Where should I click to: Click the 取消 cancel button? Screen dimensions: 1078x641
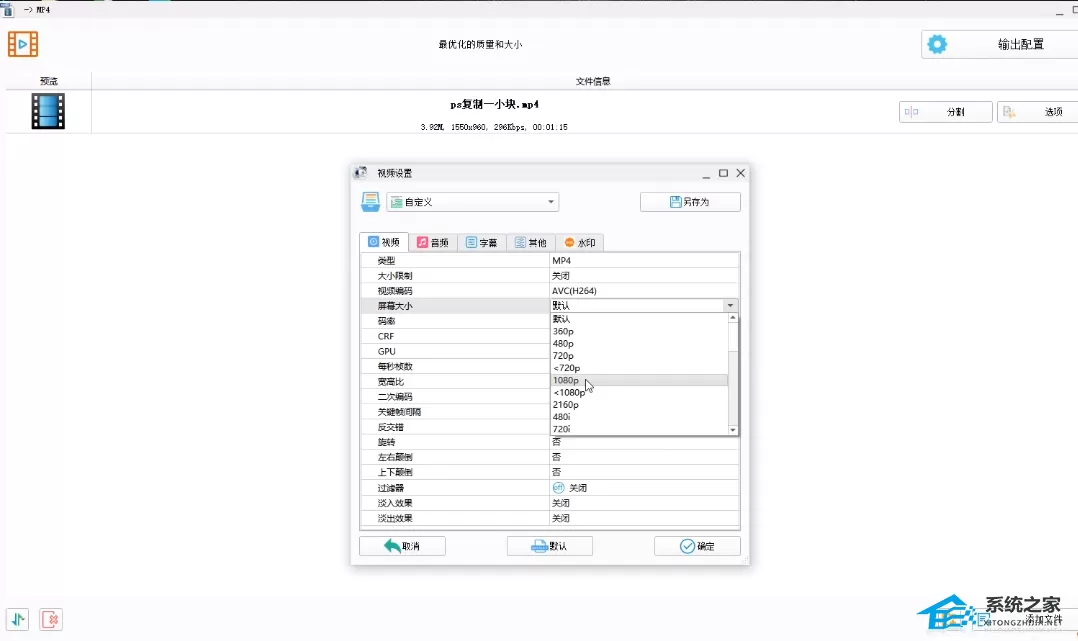click(x=402, y=546)
